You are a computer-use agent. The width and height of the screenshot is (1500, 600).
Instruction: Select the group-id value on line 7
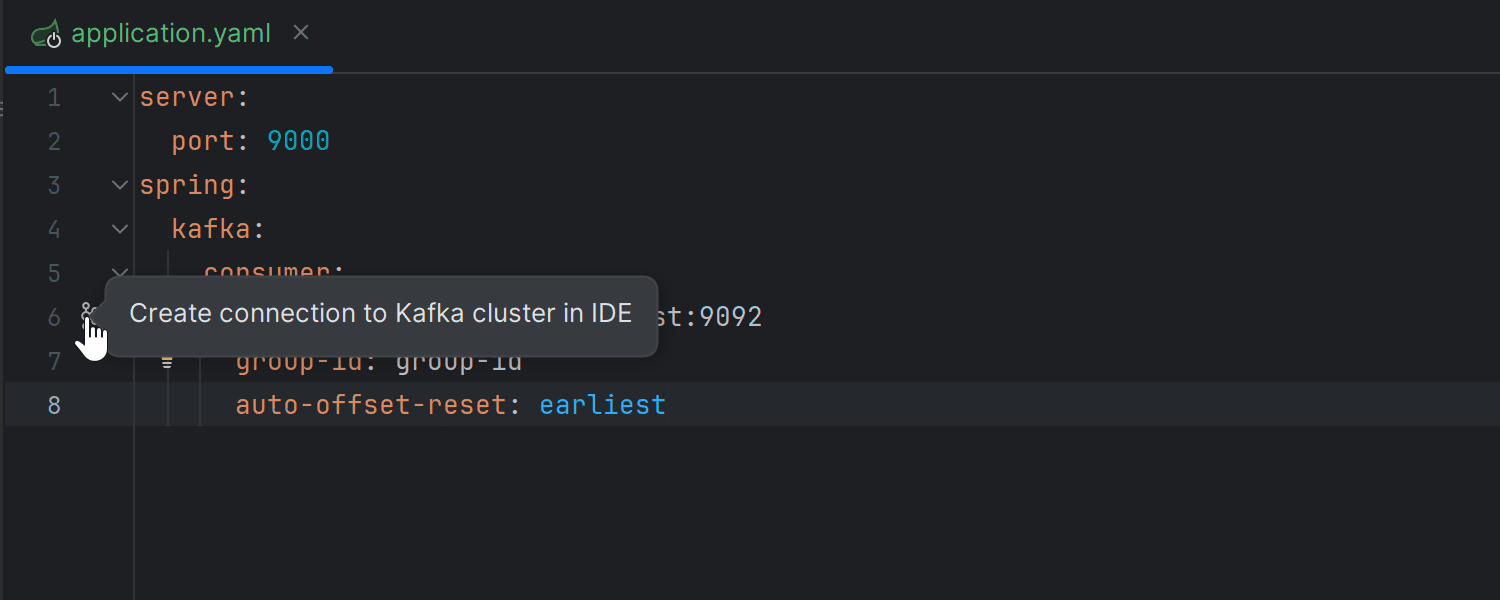click(x=458, y=361)
